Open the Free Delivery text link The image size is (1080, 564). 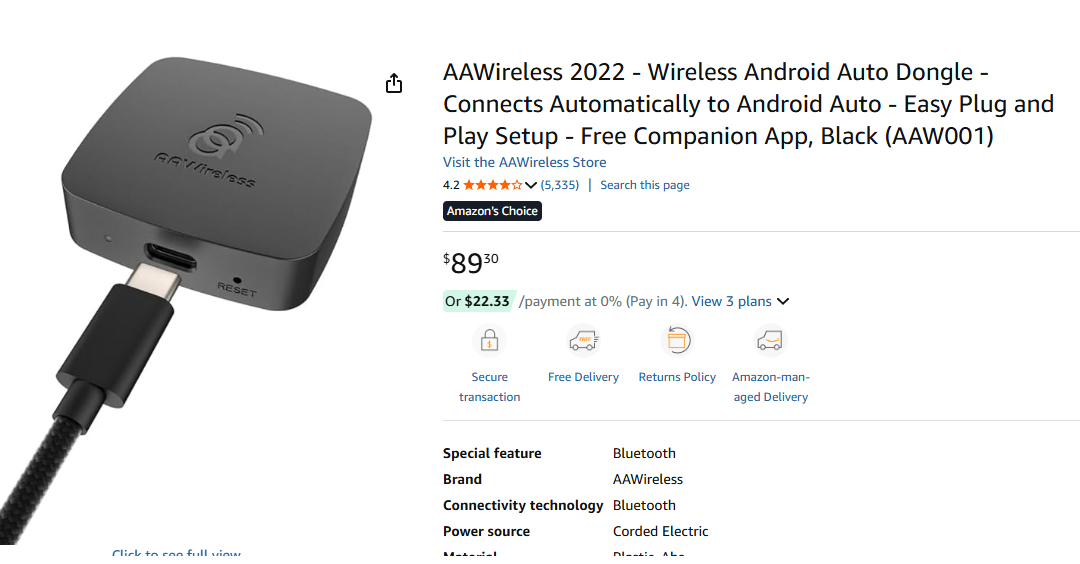point(583,377)
